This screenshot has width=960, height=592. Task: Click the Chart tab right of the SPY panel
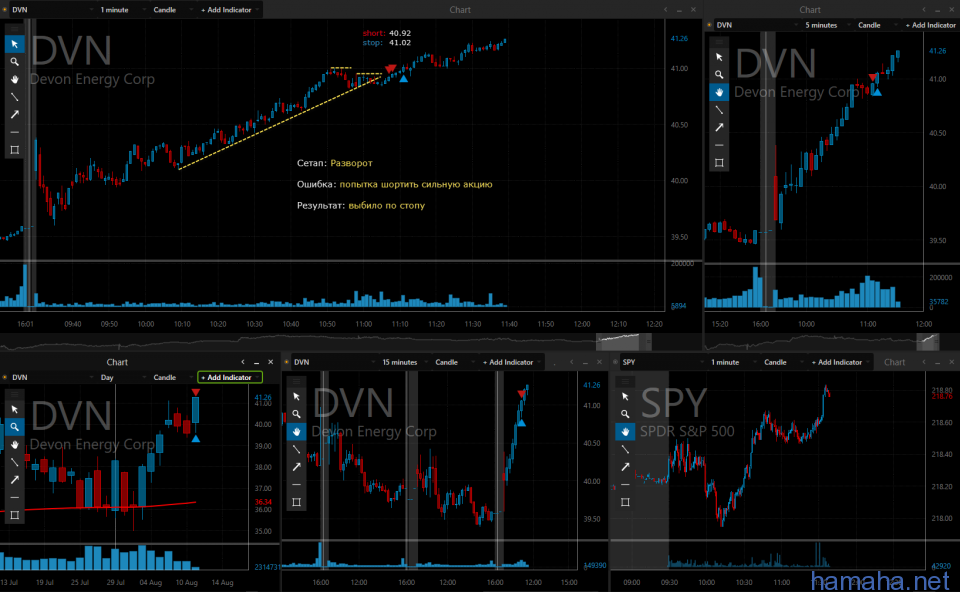[x=894, y=362]
